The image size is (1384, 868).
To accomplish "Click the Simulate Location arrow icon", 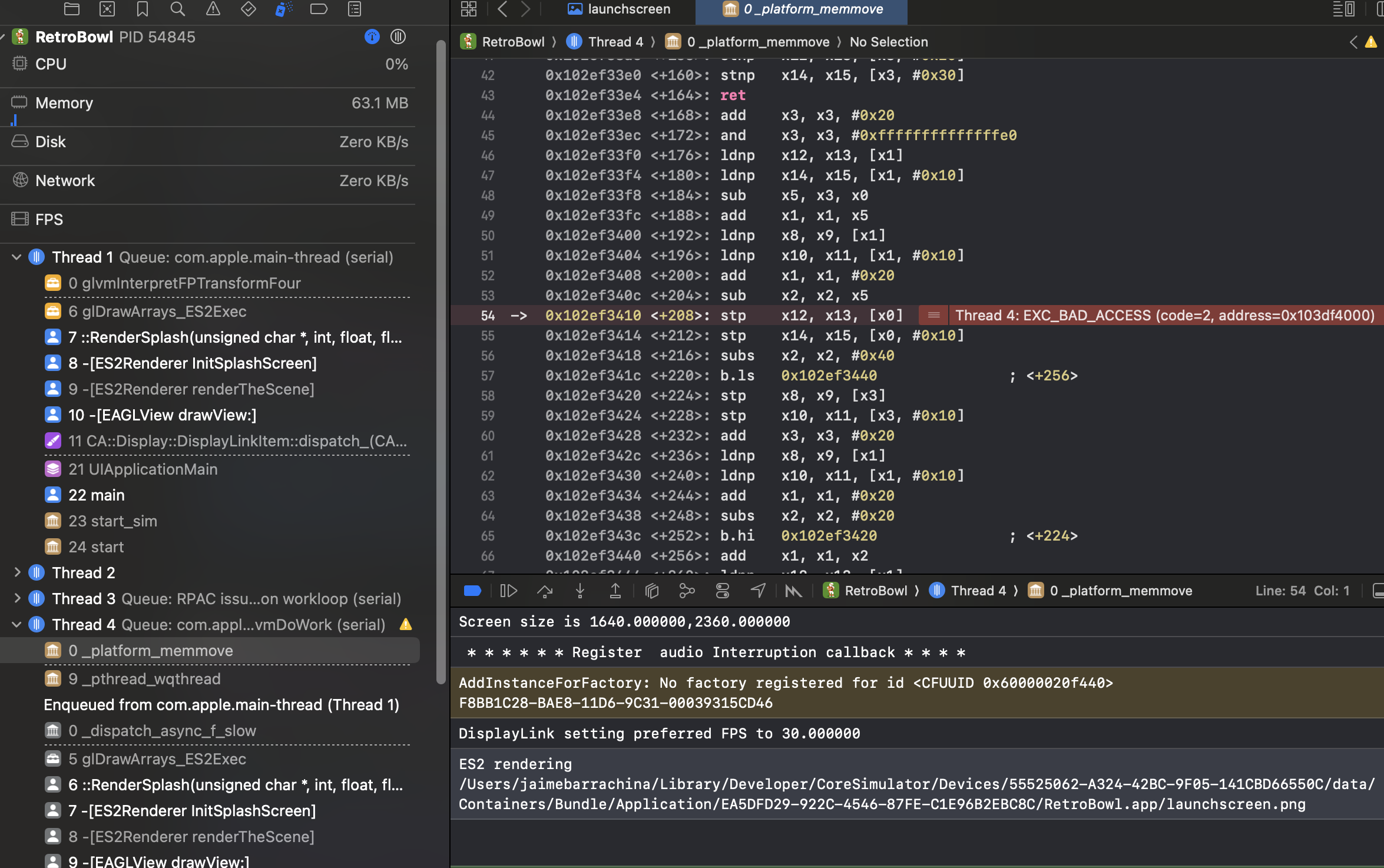I will tap(758, 591).
